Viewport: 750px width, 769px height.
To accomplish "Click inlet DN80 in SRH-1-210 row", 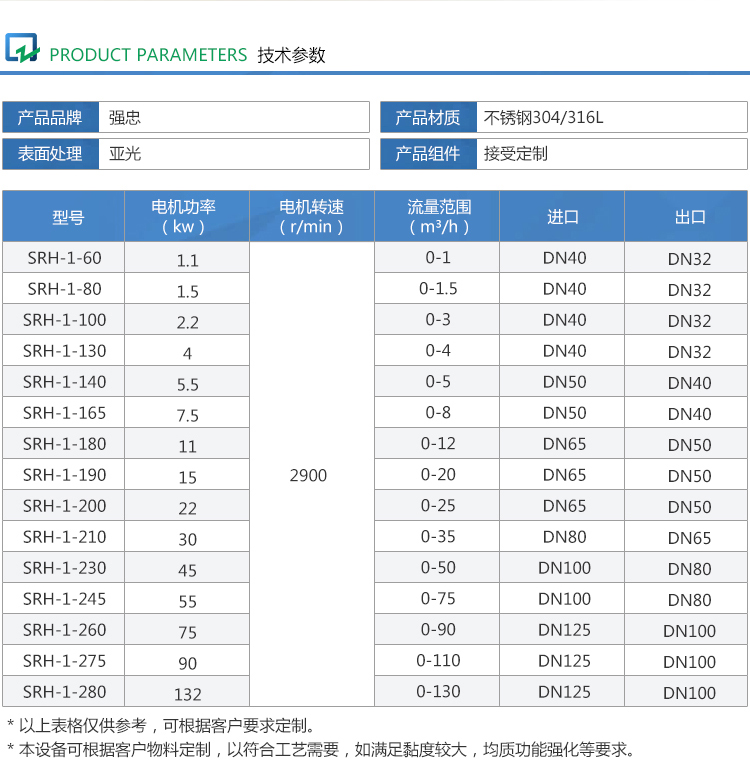I will pyautogui.click(x=564, y=537).
